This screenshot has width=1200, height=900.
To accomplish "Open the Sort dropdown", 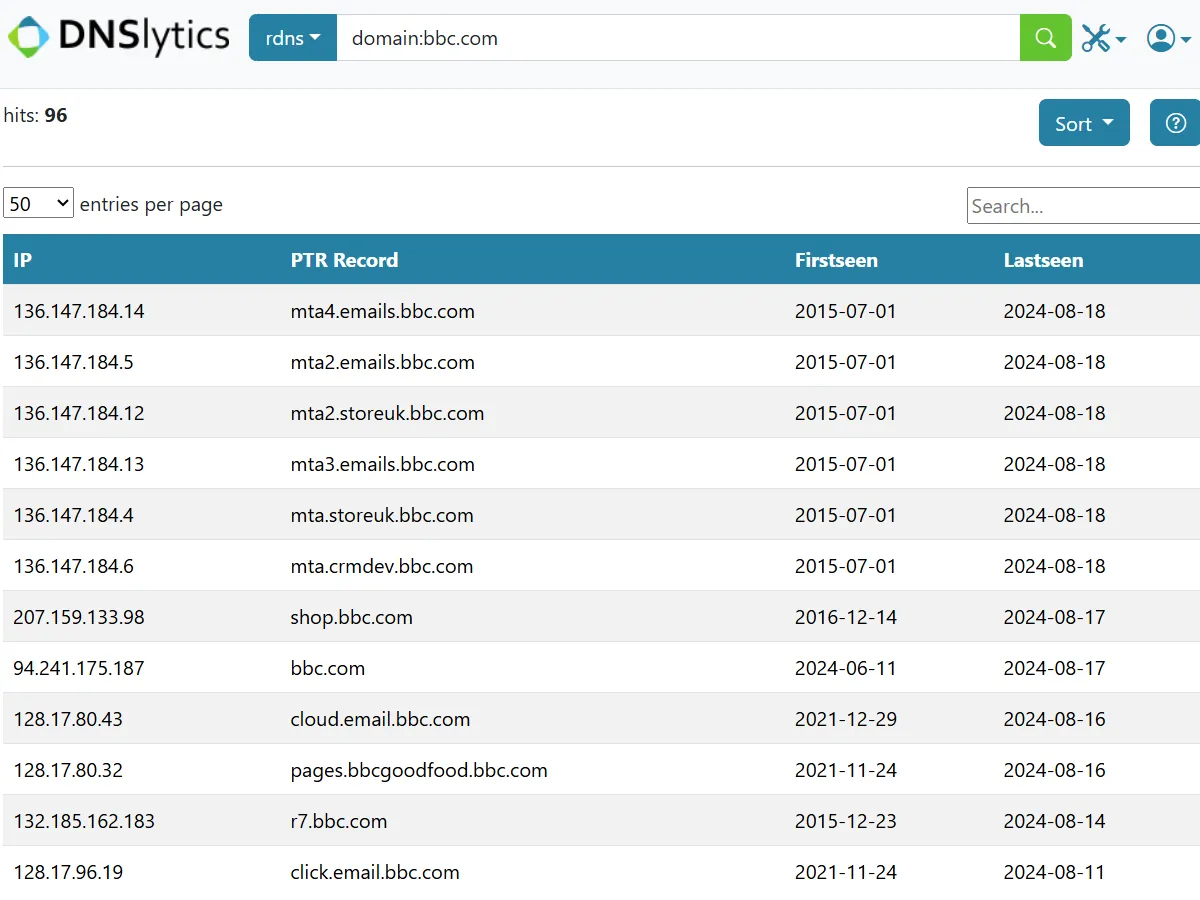I will 1084,123.
